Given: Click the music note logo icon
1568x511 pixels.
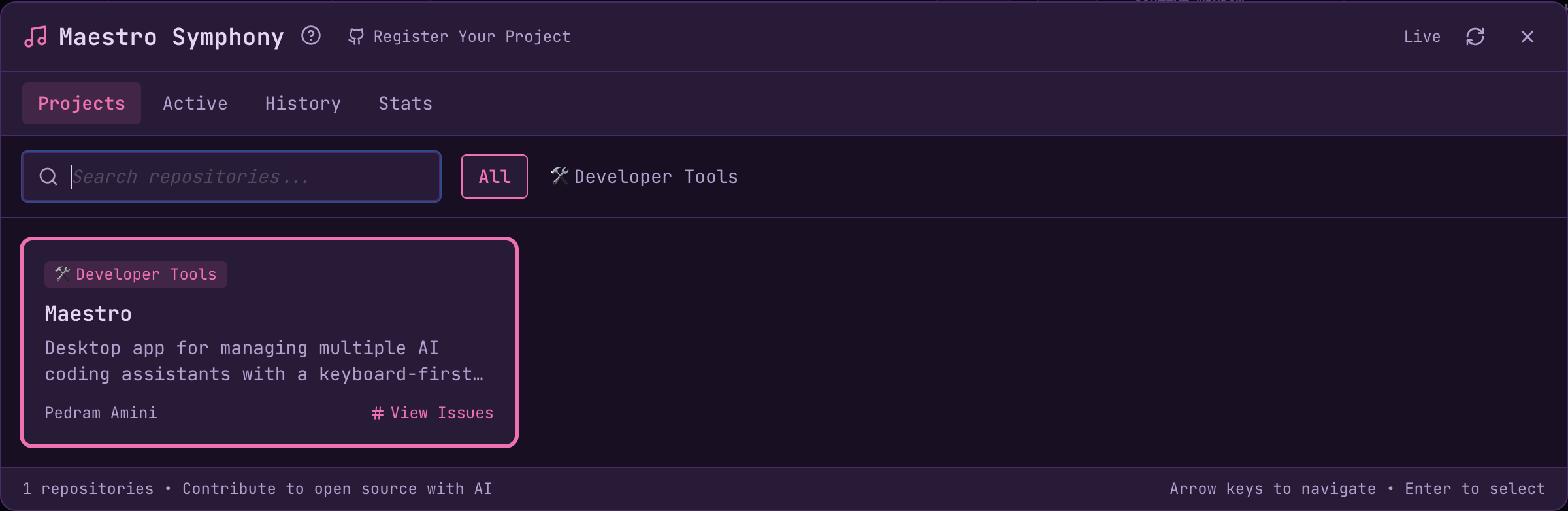Looking at the screenshot, I should click(x=35, y=37).
